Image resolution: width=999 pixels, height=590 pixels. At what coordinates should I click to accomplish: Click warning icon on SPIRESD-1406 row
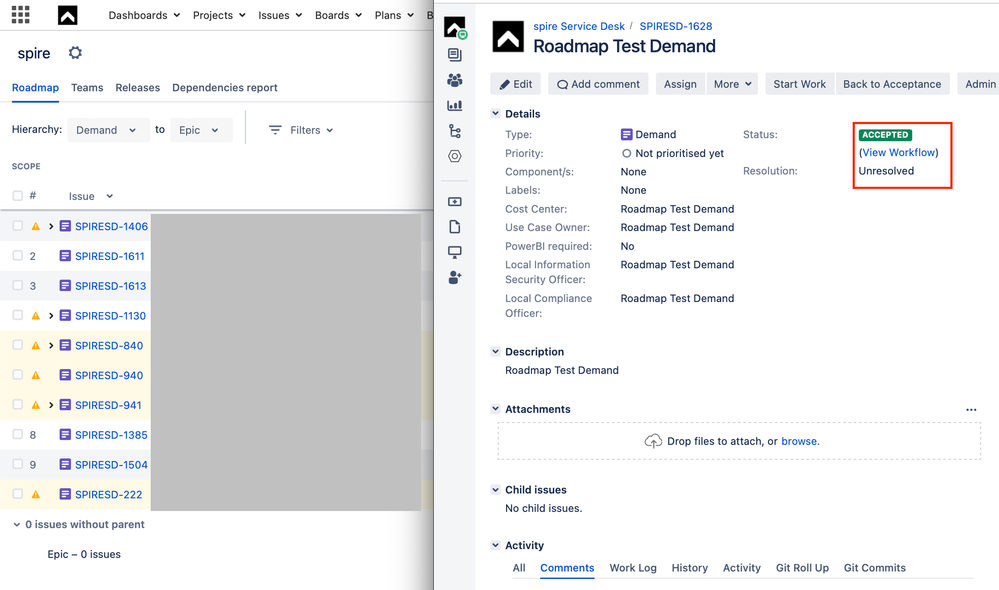click(x=36, y=226)
